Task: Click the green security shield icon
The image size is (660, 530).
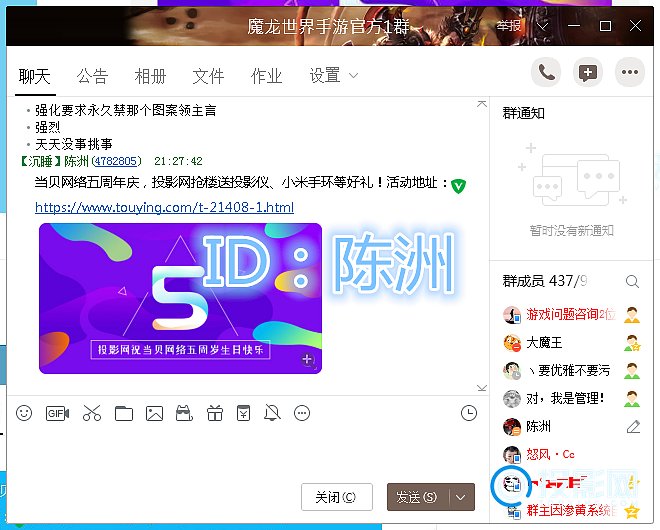Action: click(x=458, y=186)
